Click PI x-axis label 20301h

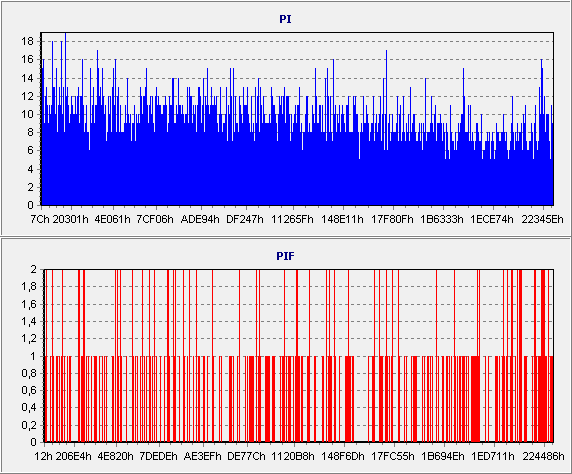(x=70, y=219)
